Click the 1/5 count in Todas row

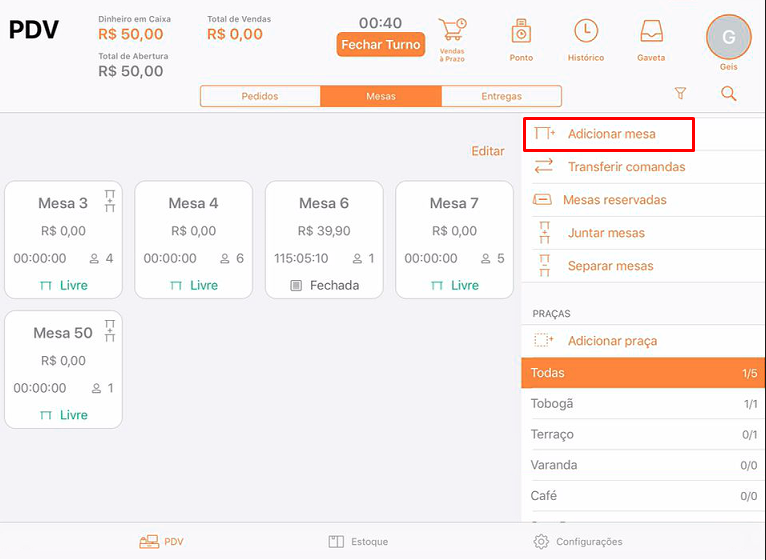click(x=749, y=373)
